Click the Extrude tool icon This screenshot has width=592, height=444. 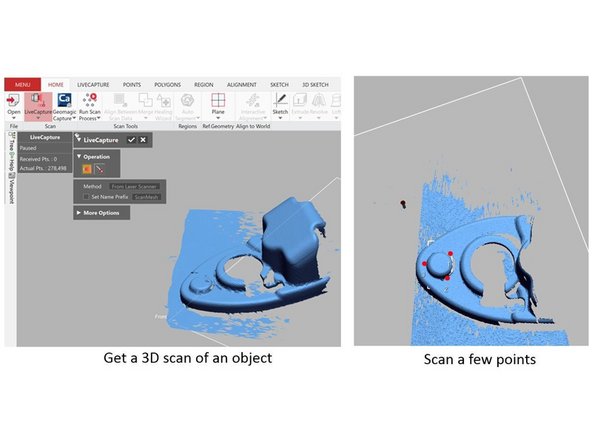pyautogui.click(x=300, y=100)
